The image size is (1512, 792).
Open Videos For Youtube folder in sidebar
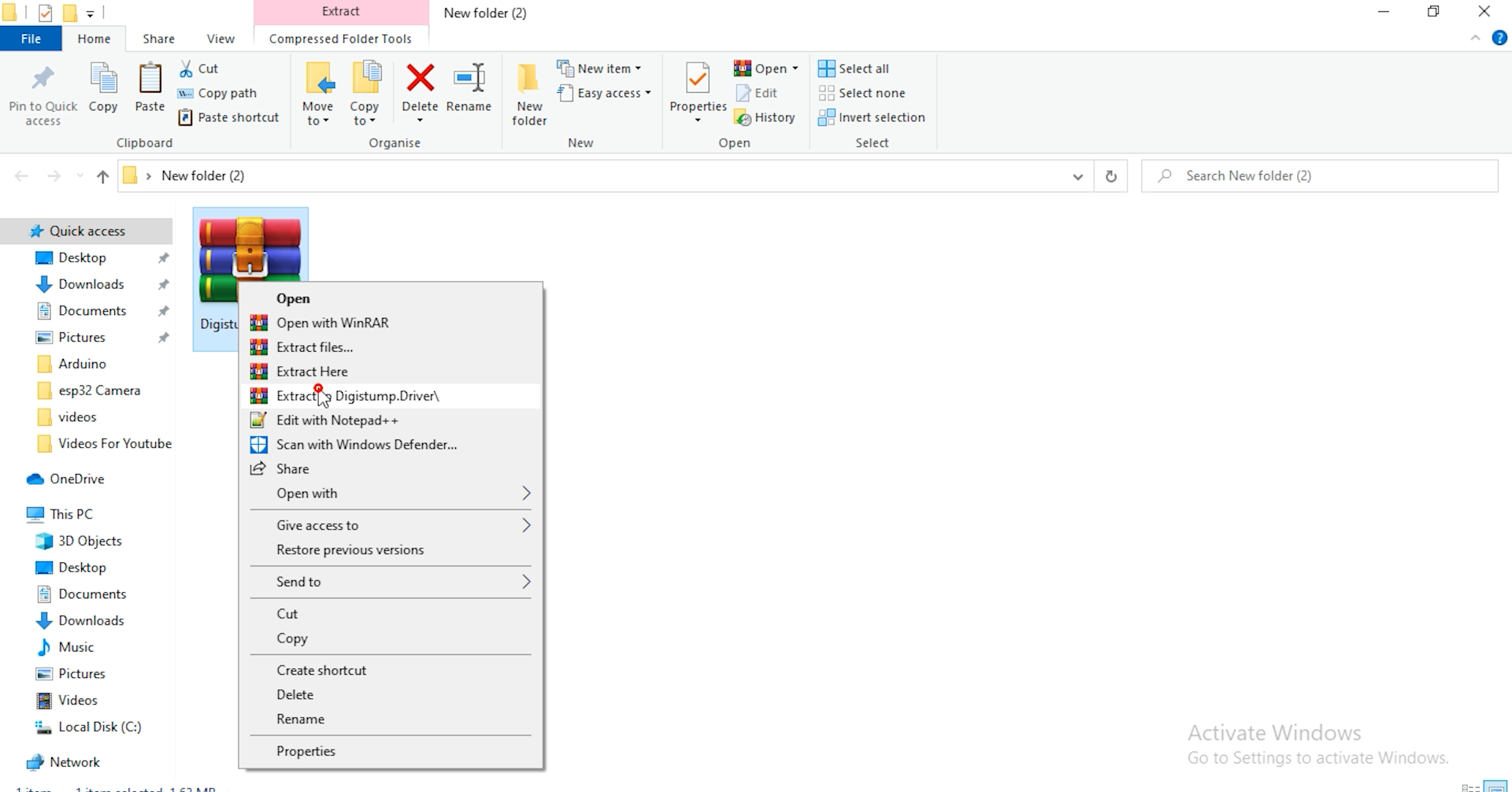pos(115,443)
